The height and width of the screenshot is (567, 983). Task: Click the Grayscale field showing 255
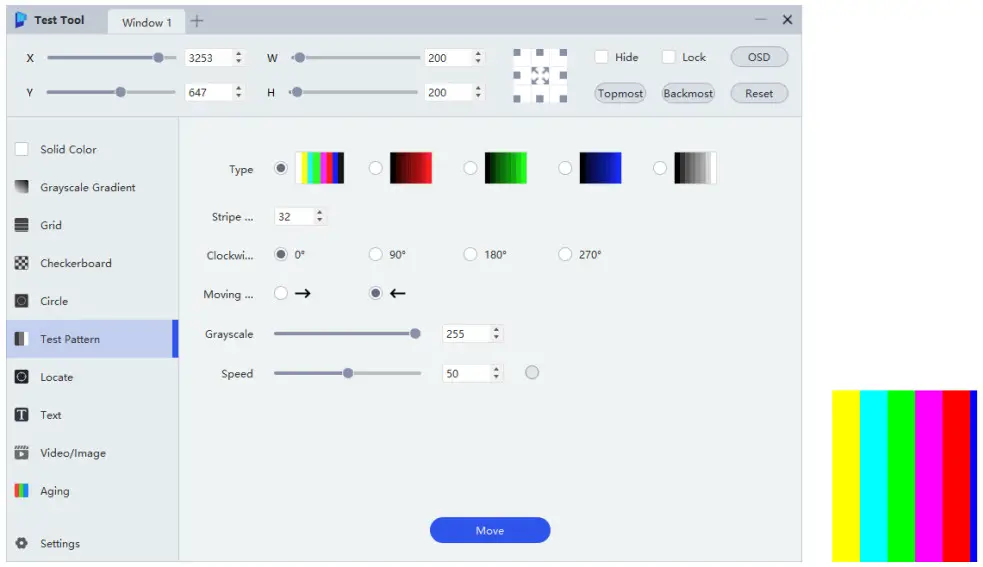coord(466,334)
